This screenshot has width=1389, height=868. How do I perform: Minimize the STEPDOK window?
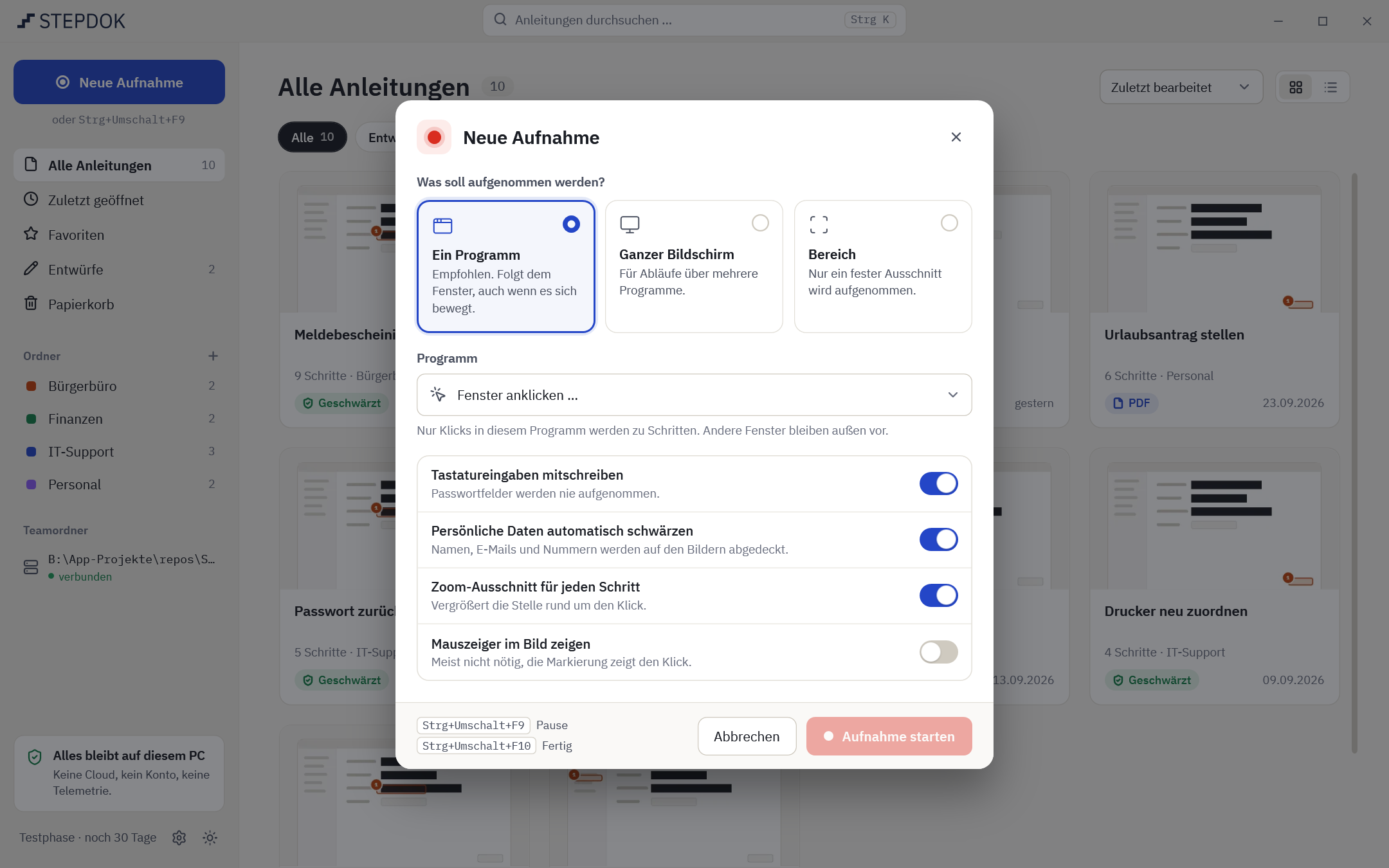point(1278,21)
